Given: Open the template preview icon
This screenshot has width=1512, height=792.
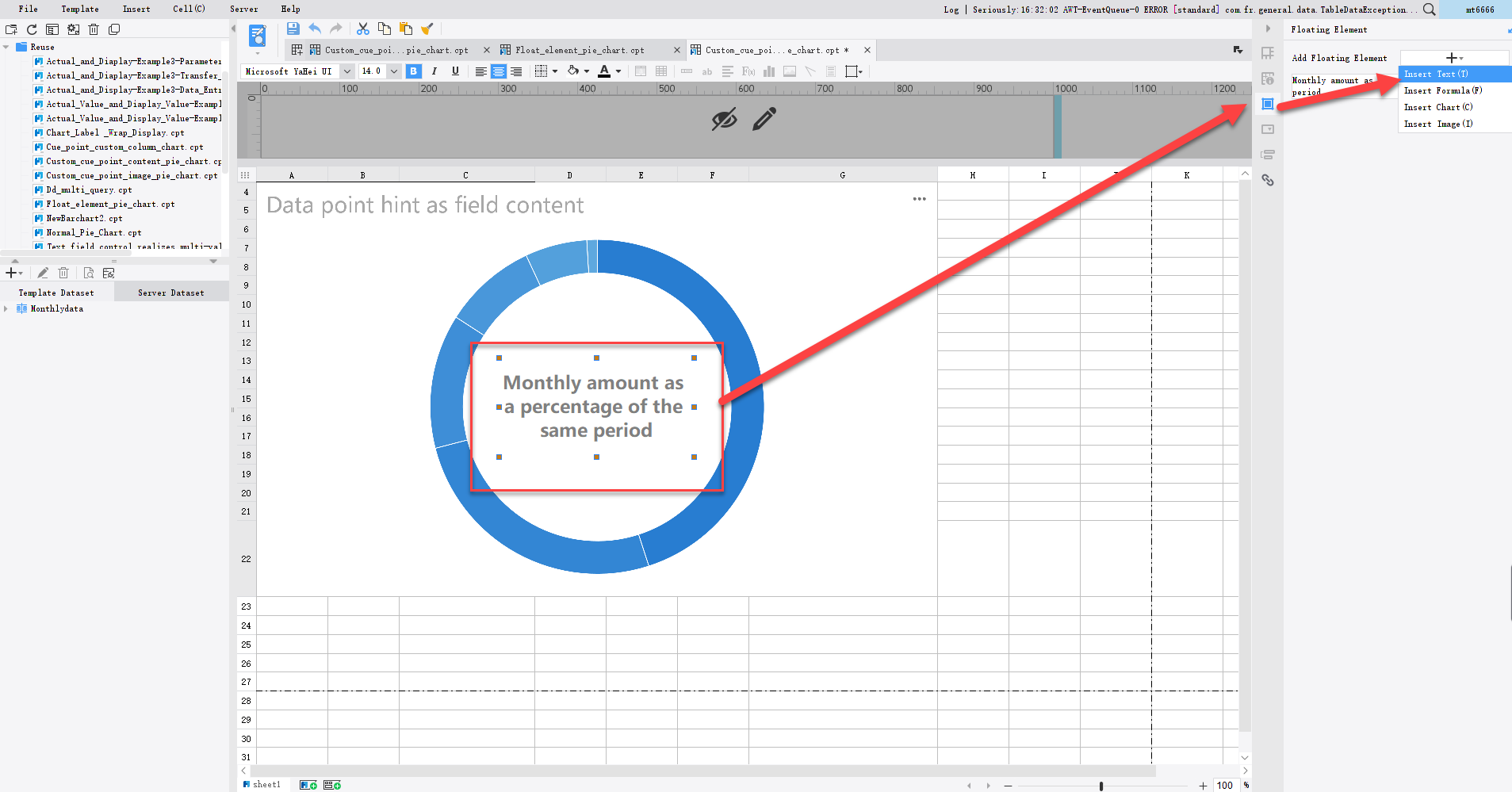Looking at the screenshot, I should [x=258, y=36].
